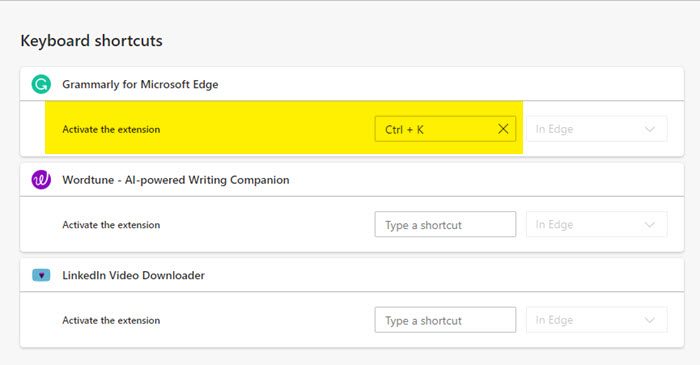
Task: Click Wordtune's Activate the extension label
Action: click(x=111, y=225)
